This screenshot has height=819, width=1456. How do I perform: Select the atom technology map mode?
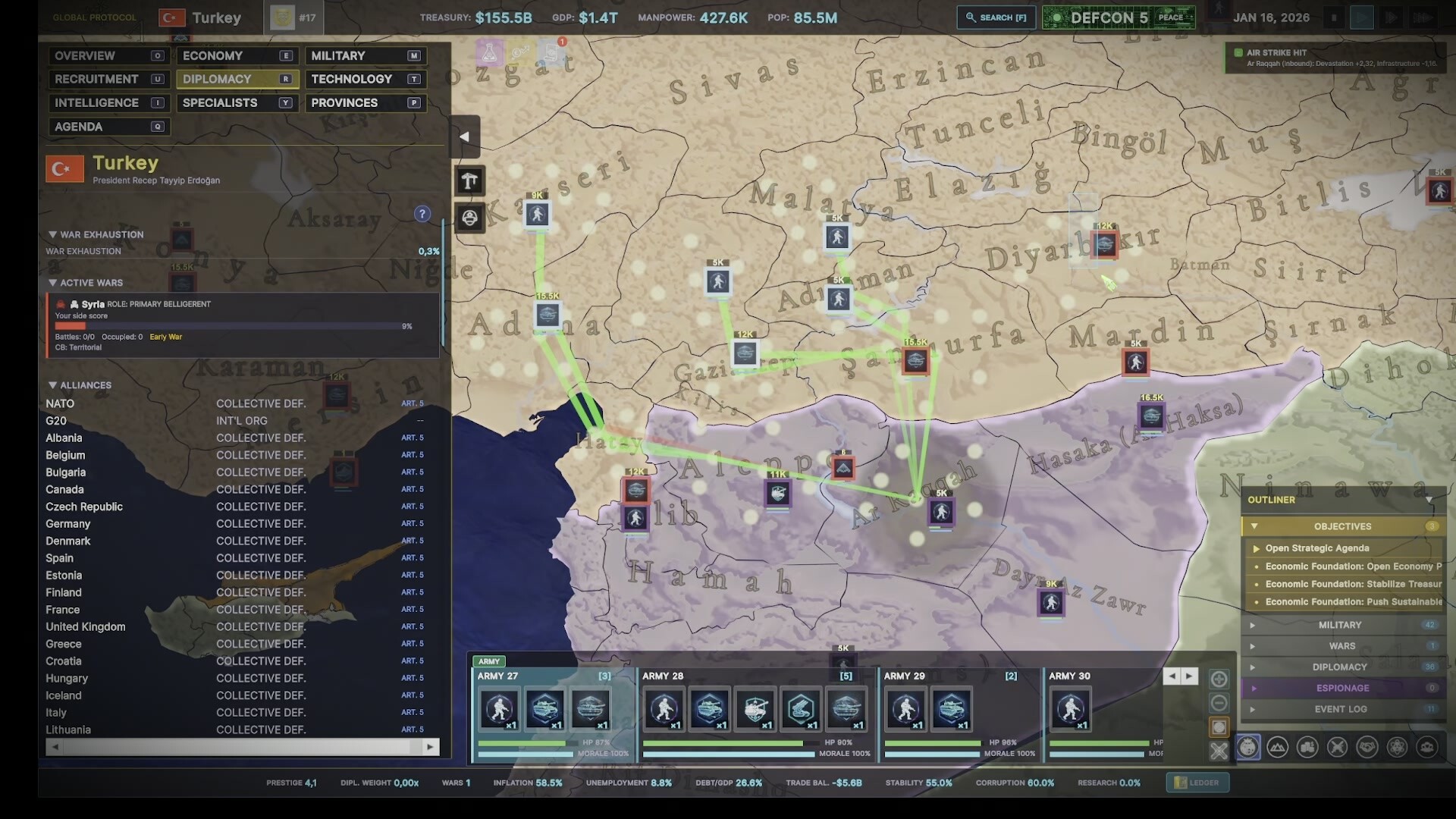[1397, 748]
